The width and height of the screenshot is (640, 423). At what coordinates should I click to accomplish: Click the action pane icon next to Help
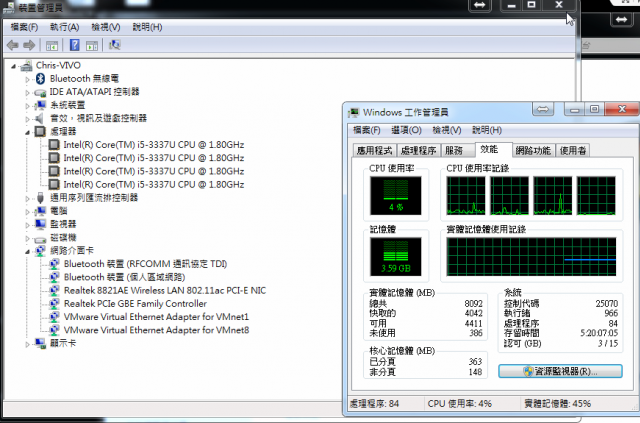(92, 46)
